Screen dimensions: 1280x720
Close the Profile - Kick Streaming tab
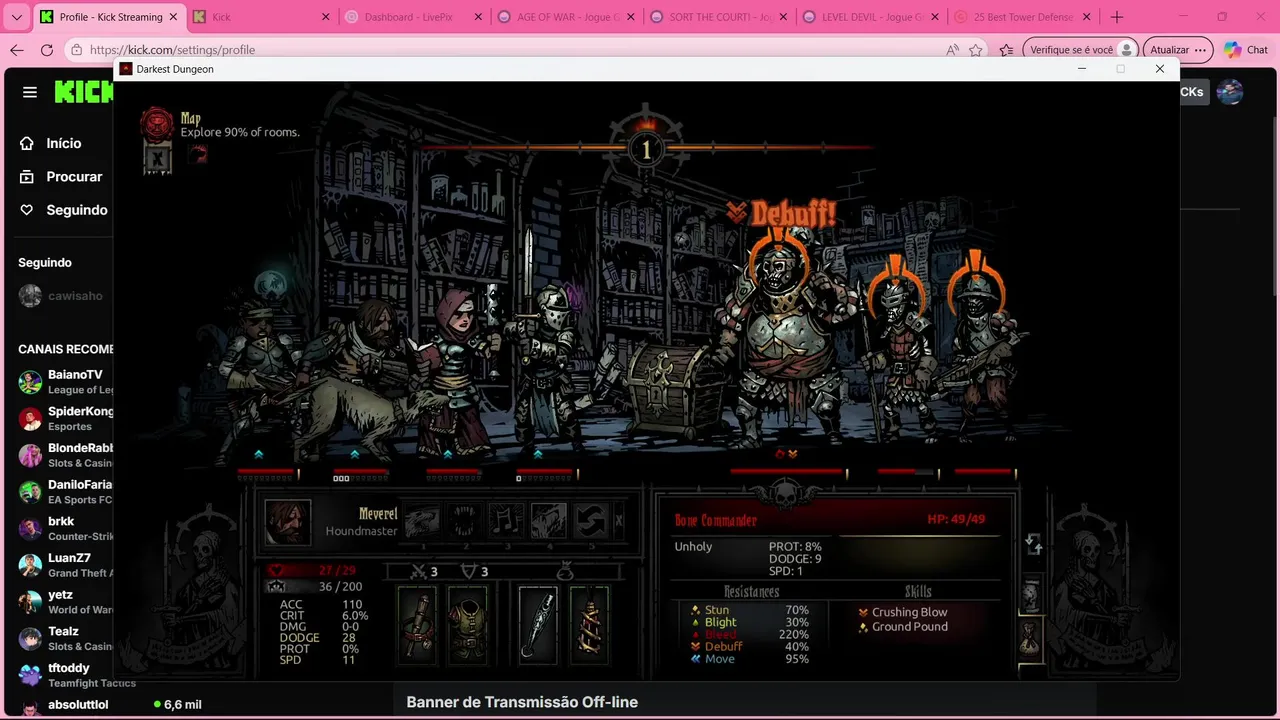pos(173,17)
